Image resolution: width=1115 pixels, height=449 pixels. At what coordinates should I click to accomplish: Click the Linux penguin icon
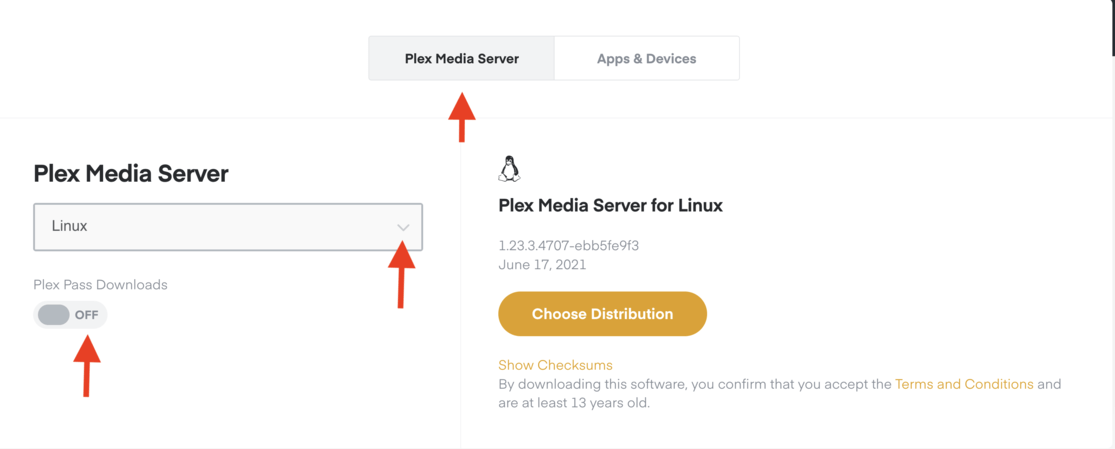pos(509,169)
